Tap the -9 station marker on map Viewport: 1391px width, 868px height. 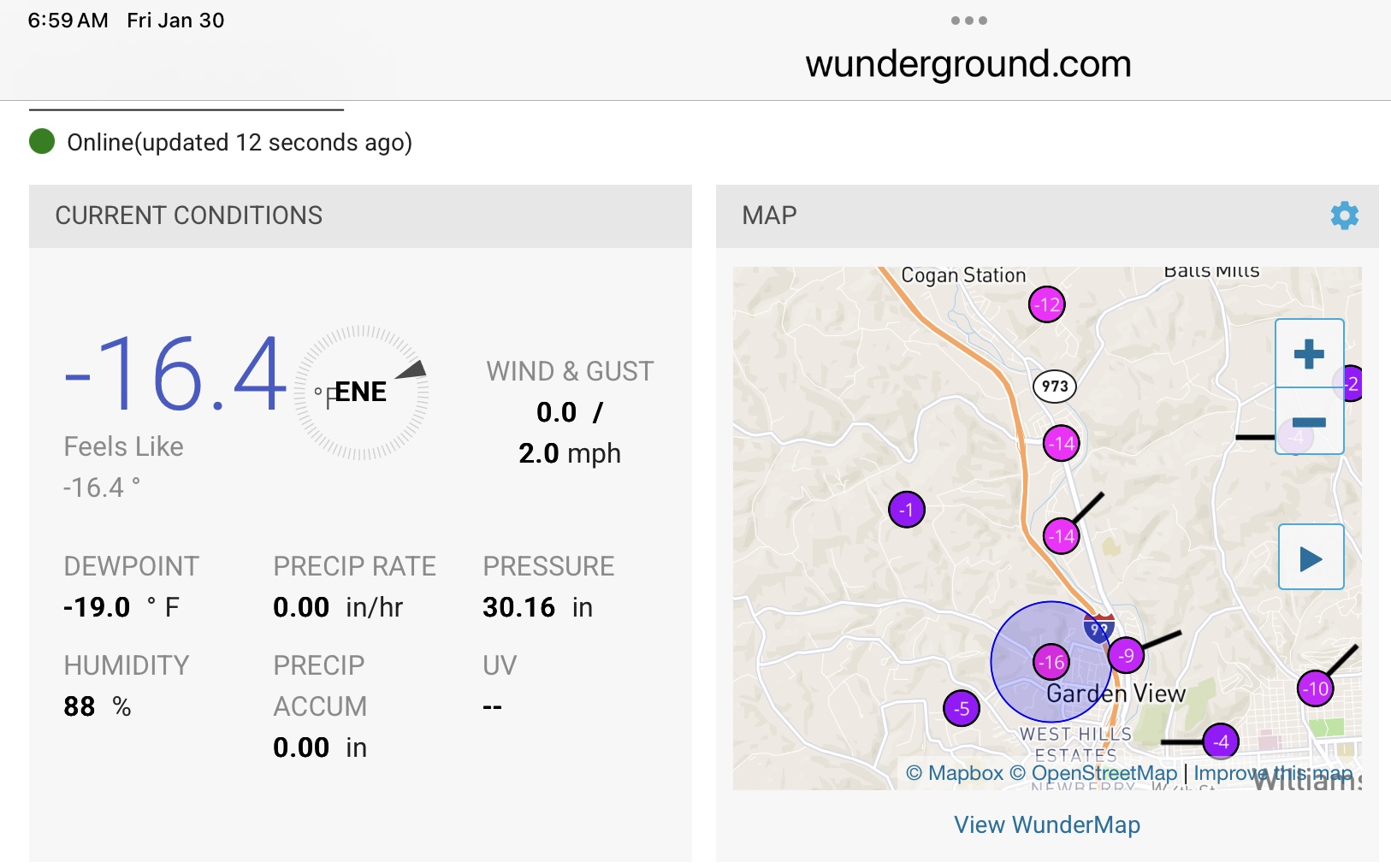[1127, 656]
